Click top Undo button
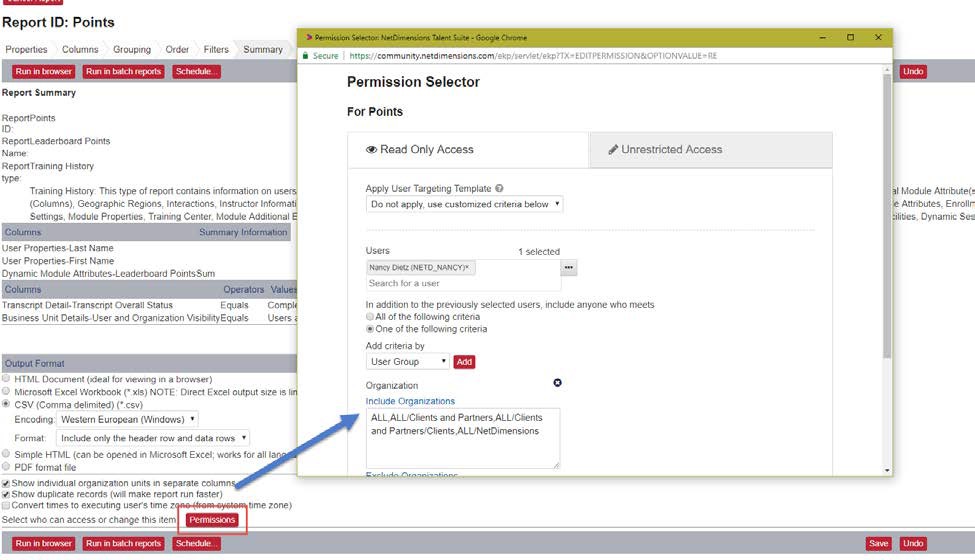 [x=913, y=71]
